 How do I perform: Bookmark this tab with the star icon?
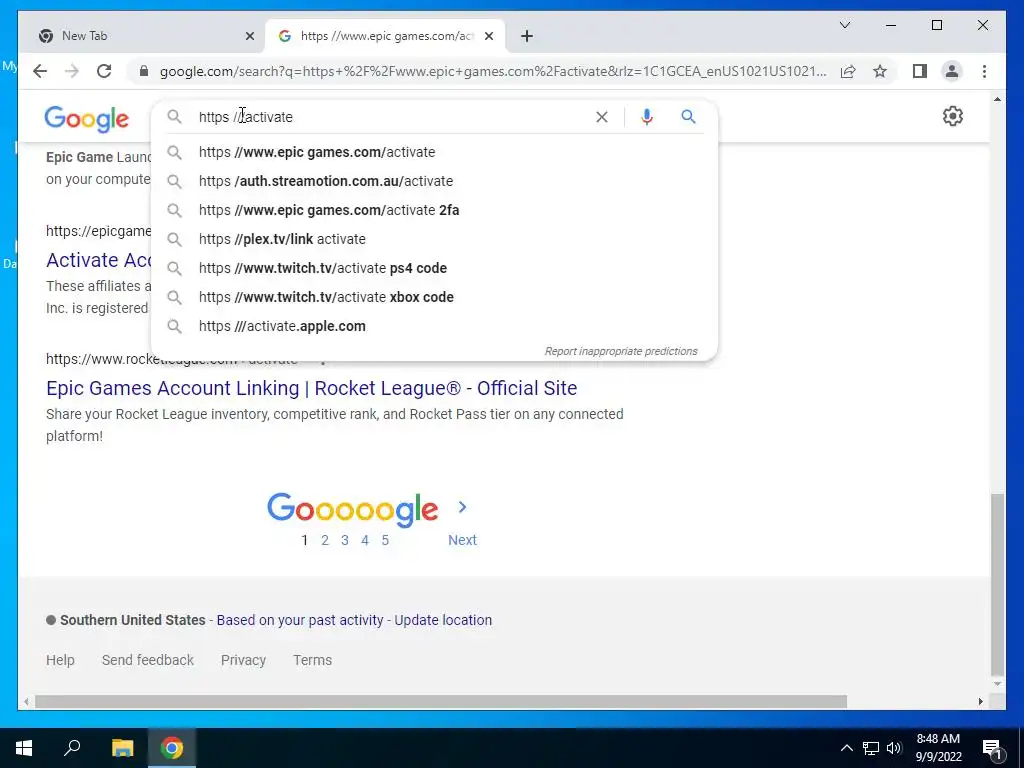(880, 71)
